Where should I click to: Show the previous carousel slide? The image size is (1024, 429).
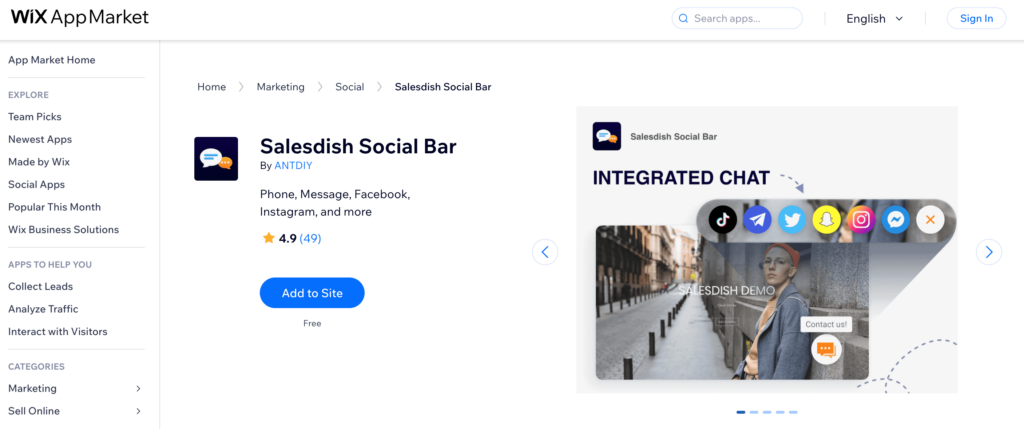[545, 251]
